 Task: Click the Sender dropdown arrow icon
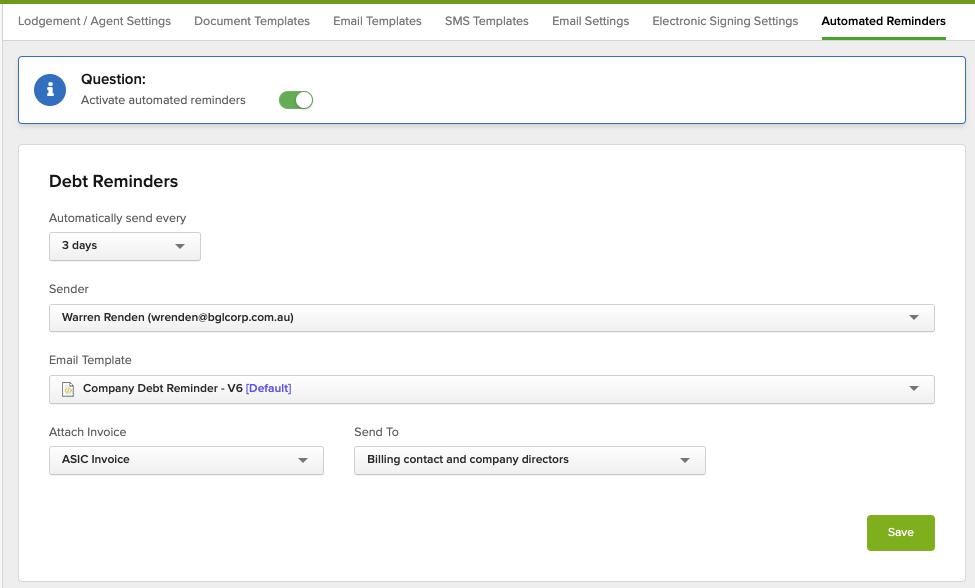tap(914, 318)
